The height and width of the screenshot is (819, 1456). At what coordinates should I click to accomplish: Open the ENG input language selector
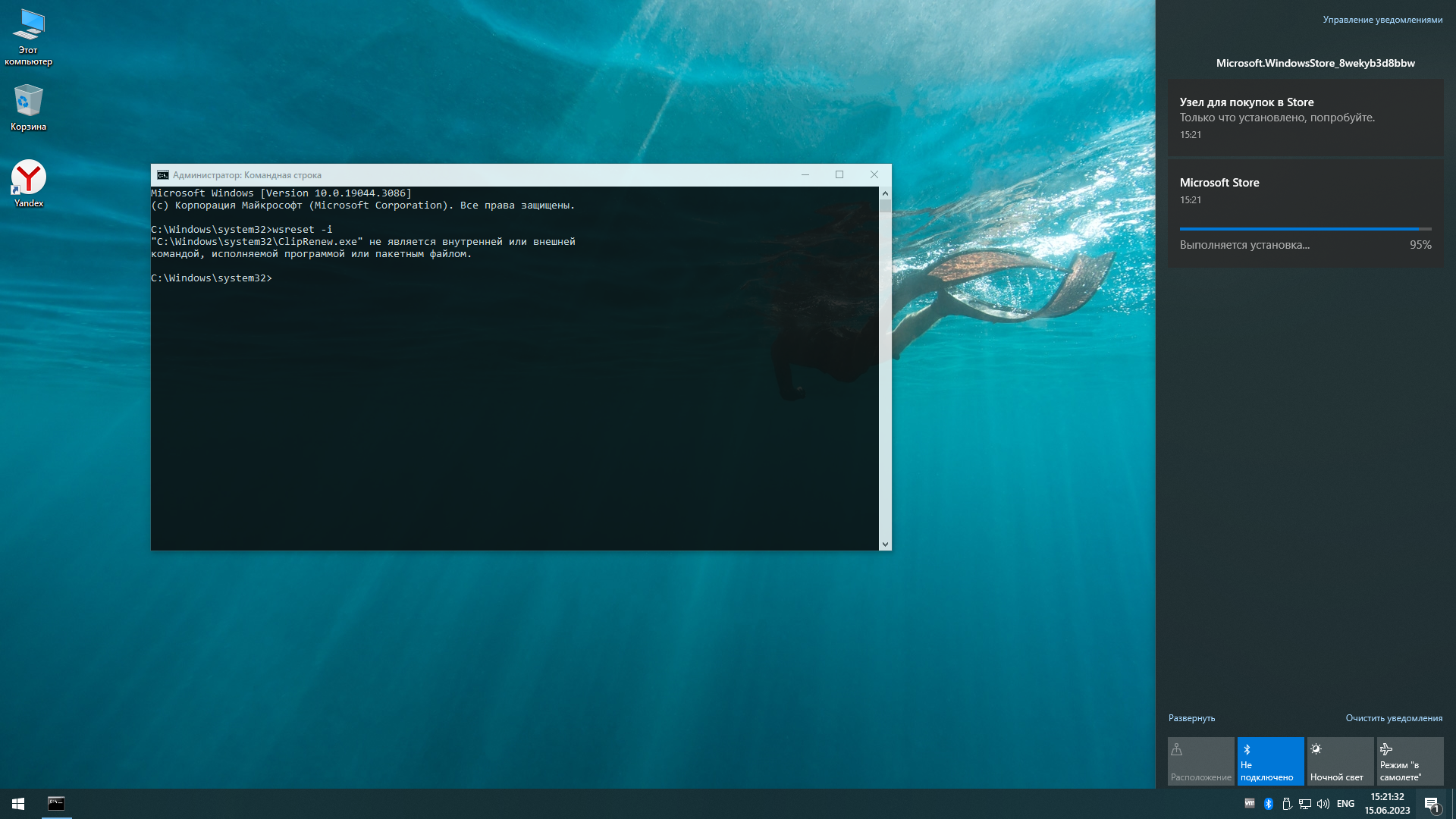(x=1345, y=803)
